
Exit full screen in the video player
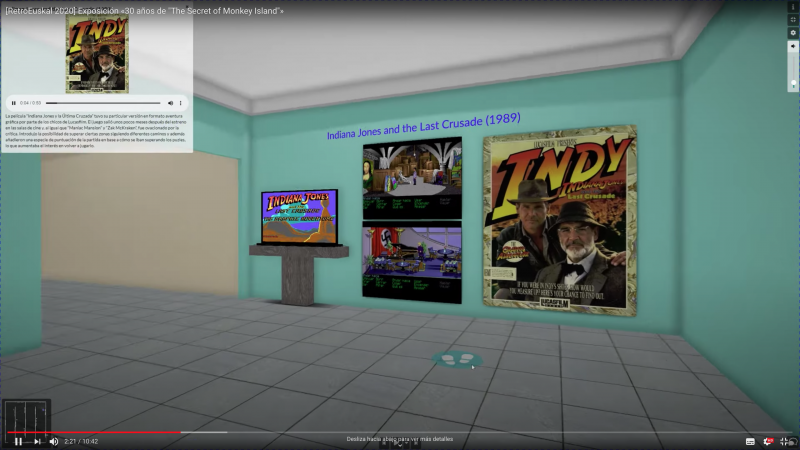(785, 441)
